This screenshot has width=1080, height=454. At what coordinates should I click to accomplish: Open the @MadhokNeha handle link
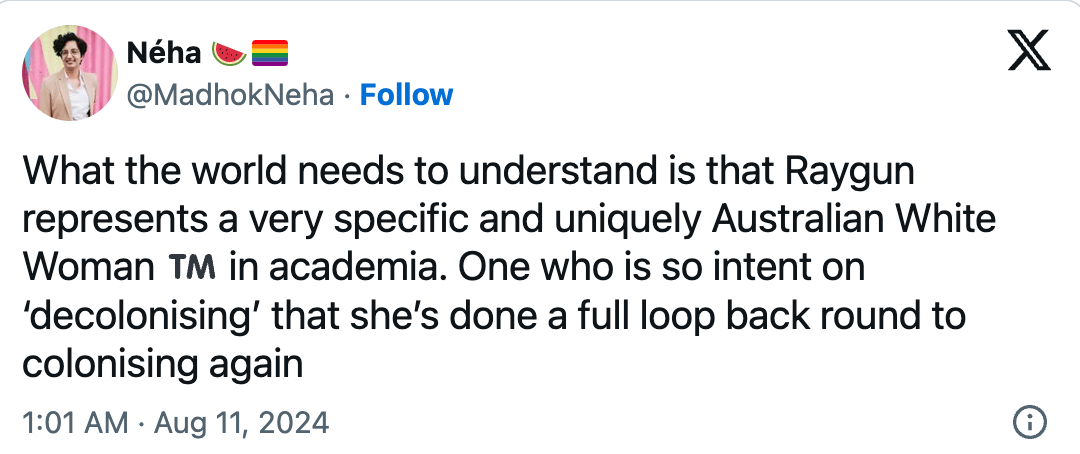pyautogui.click(x=230, y=95)
